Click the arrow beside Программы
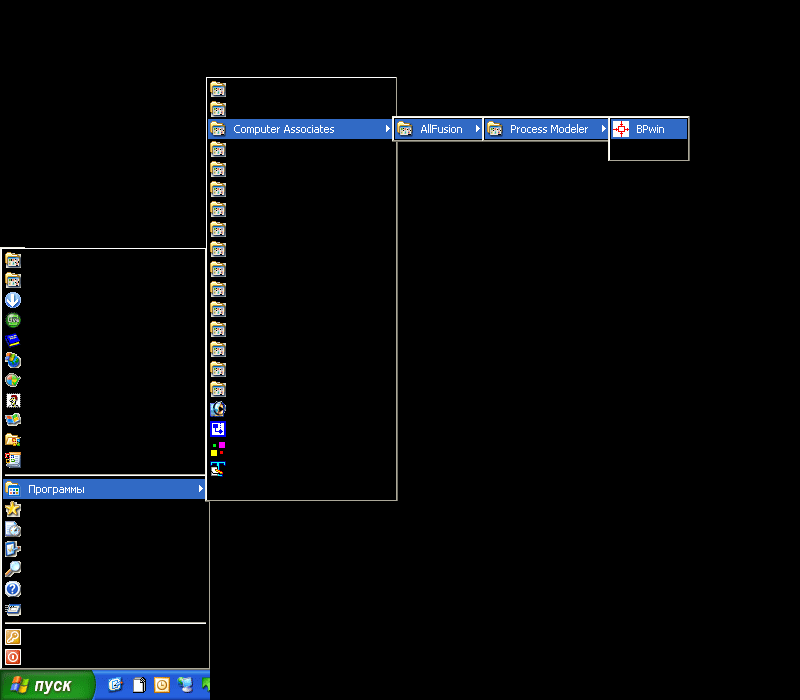800x700 pixels. tap(201, 489)
